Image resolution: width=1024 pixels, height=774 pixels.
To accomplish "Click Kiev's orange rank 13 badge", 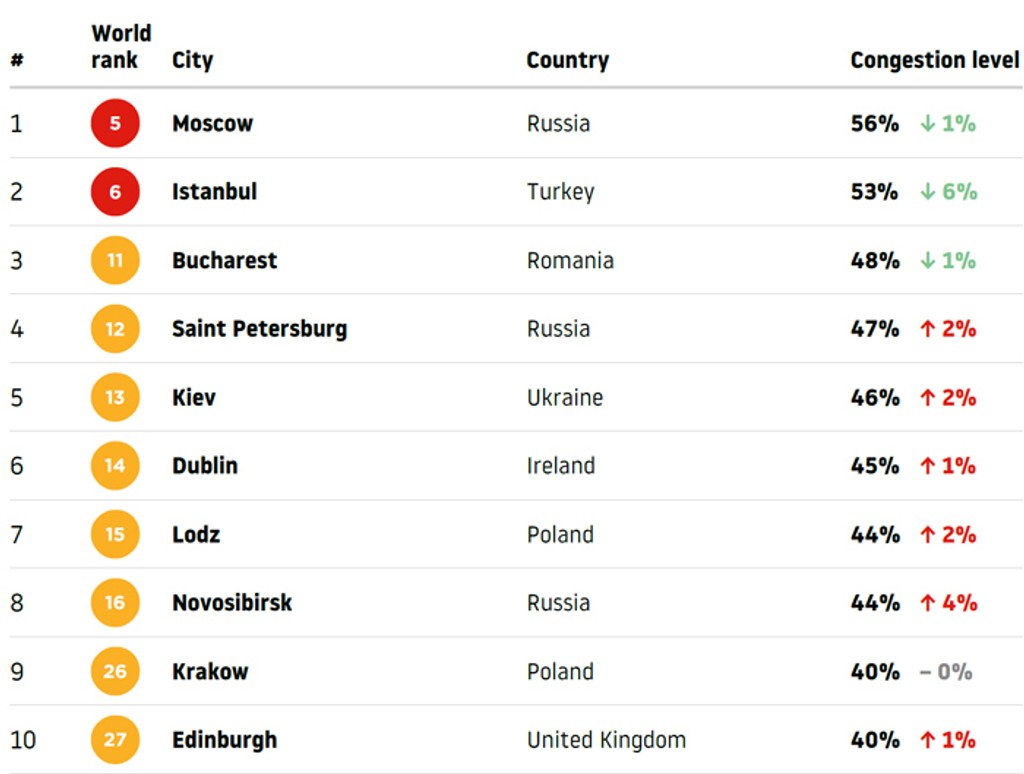I will point(115,398).
